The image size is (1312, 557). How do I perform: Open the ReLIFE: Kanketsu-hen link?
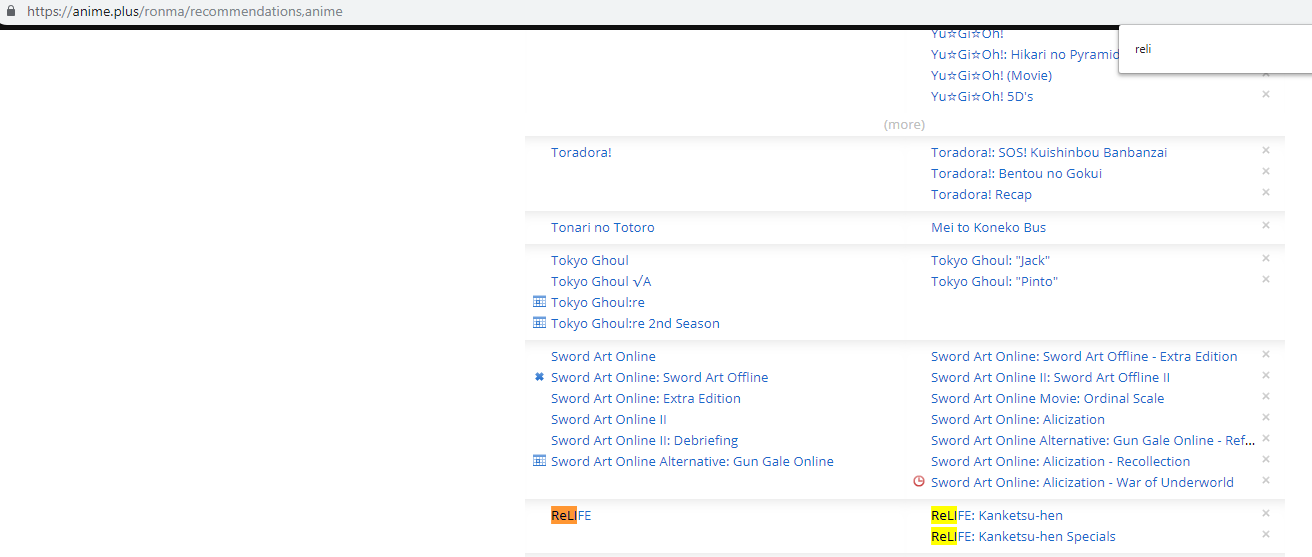997,515
